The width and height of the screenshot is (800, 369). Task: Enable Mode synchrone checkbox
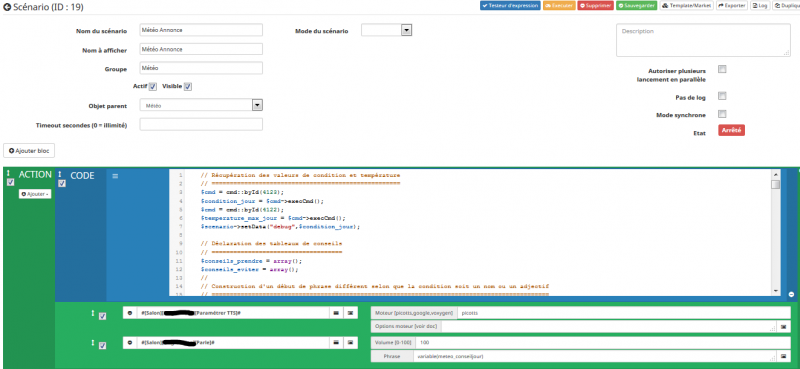coord(722,114)
